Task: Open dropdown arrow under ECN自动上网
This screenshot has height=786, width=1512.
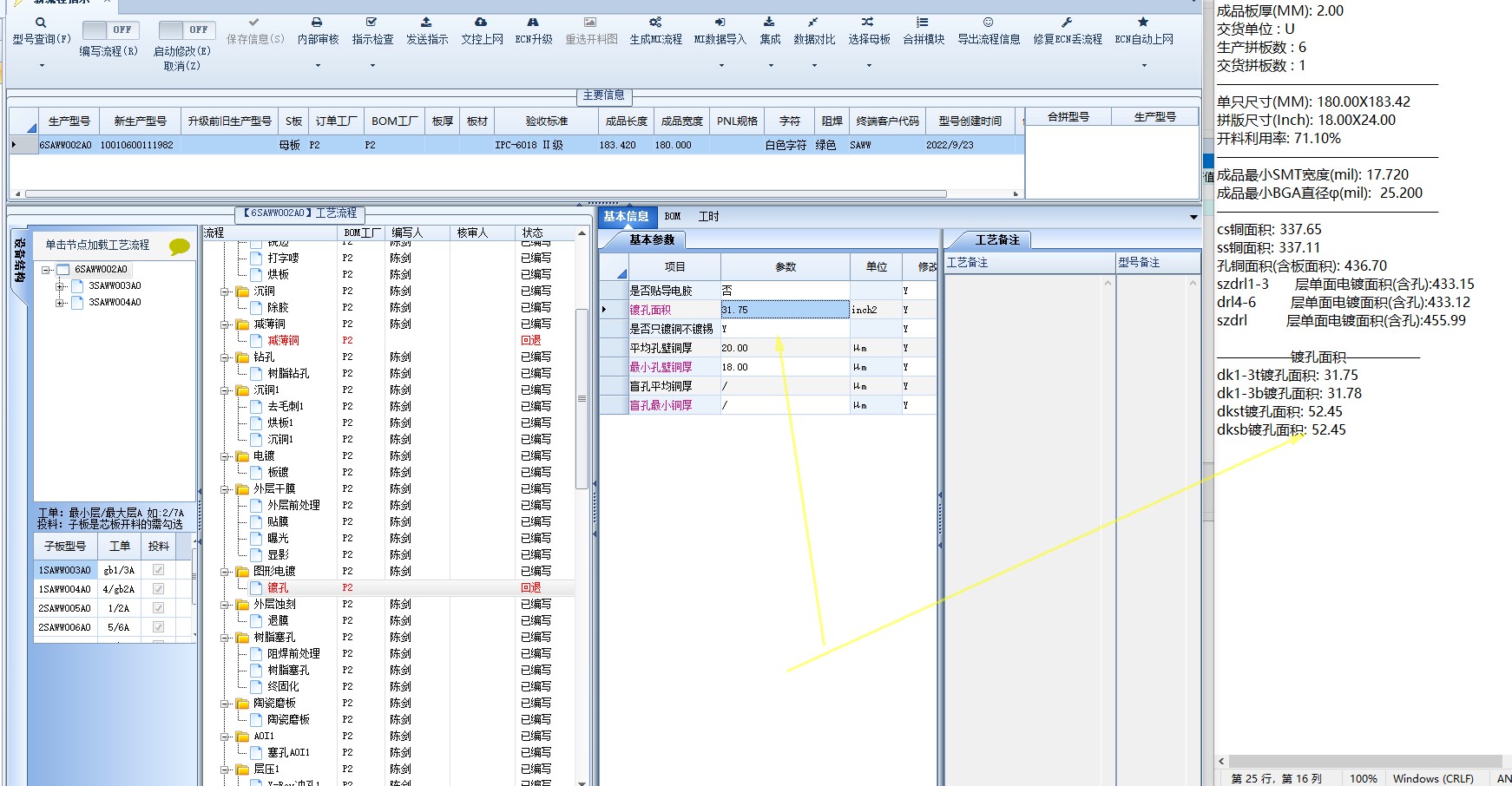Action: click(1144, 66)
